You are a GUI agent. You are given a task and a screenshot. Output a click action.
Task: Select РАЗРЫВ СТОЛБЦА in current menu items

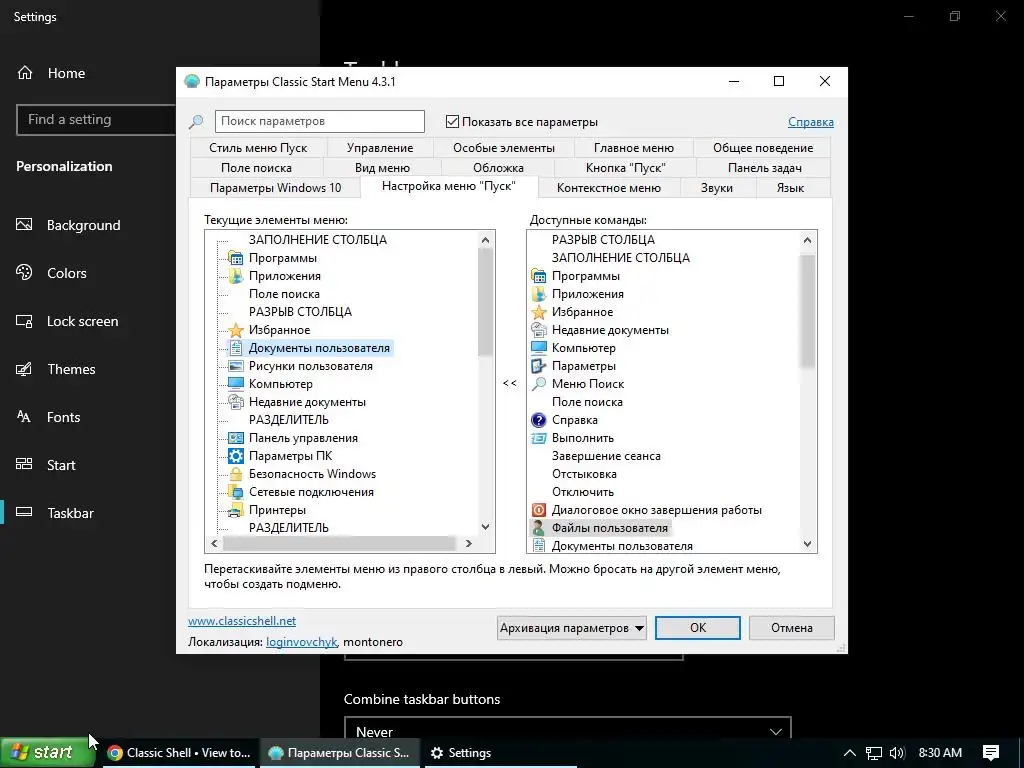pyautogui.click(x=300, y=312)
